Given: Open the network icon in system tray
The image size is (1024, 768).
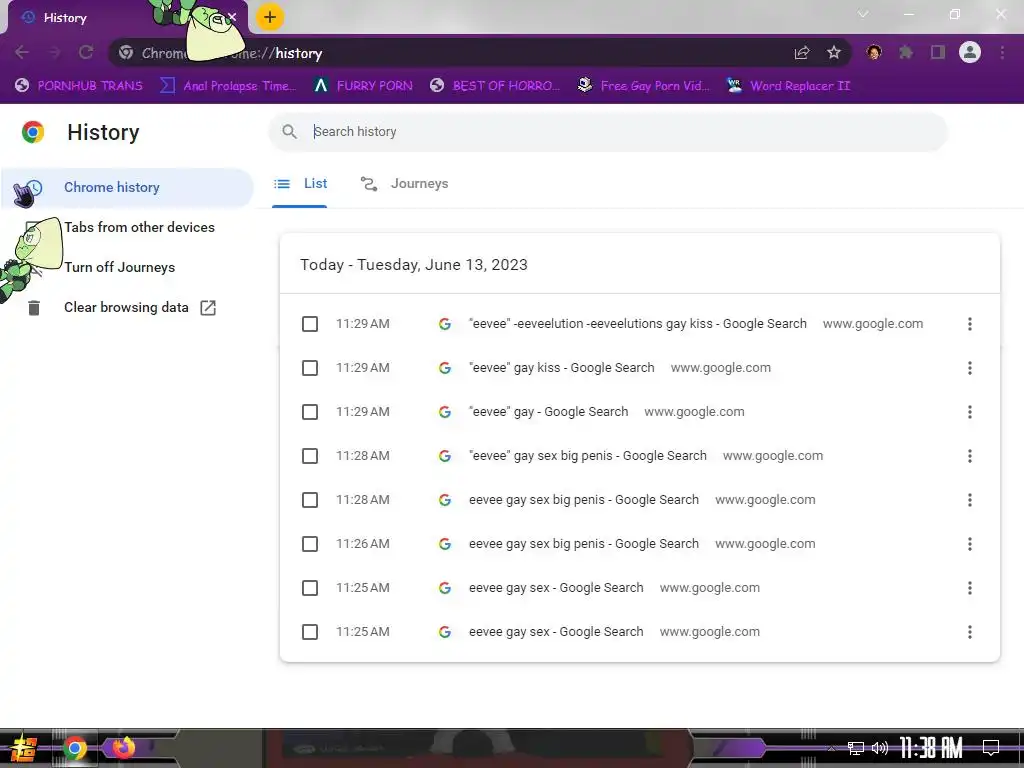Looking at the screenshot, I should (x=856, y=748).
